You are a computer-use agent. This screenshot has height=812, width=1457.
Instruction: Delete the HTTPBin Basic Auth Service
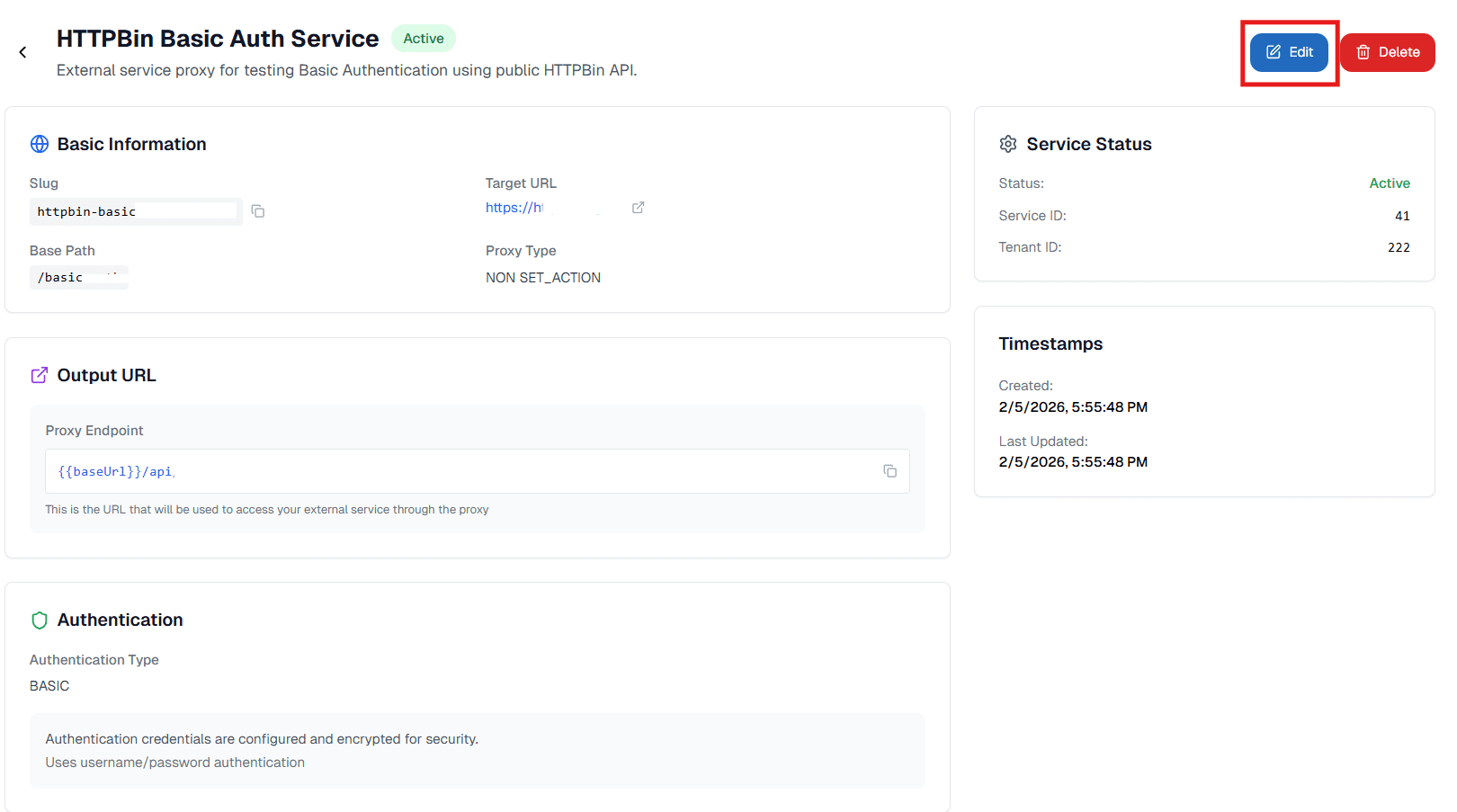pyautogui.click(x=1387, y=52)
